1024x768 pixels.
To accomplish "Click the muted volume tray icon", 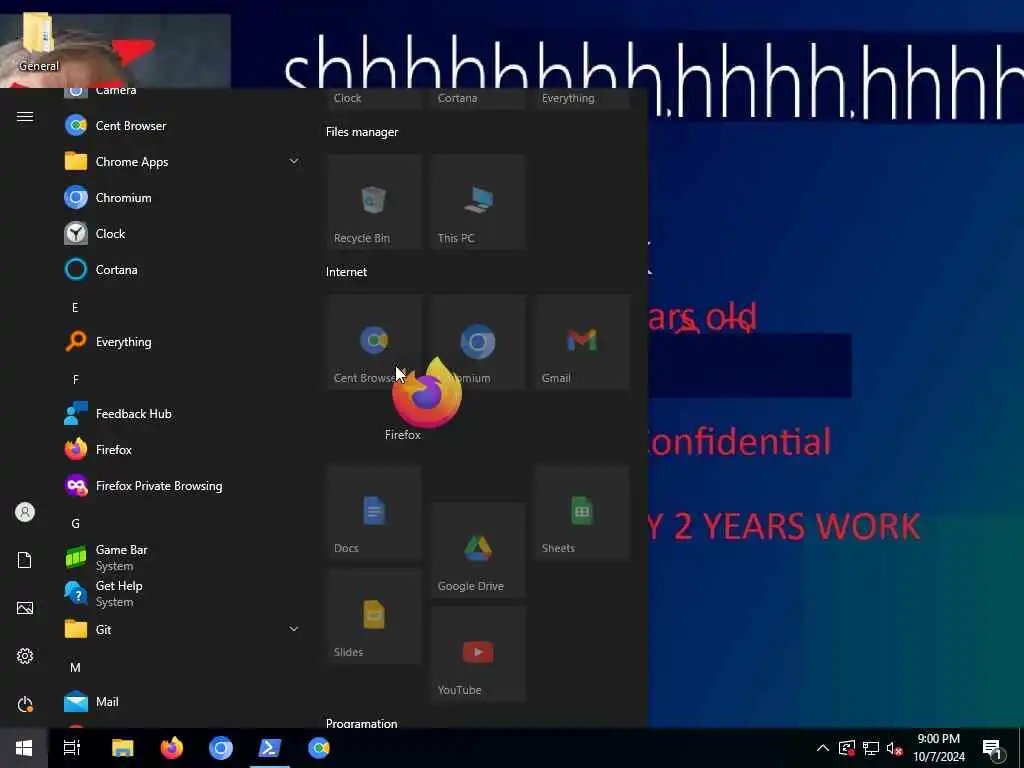I will point(895,748).
